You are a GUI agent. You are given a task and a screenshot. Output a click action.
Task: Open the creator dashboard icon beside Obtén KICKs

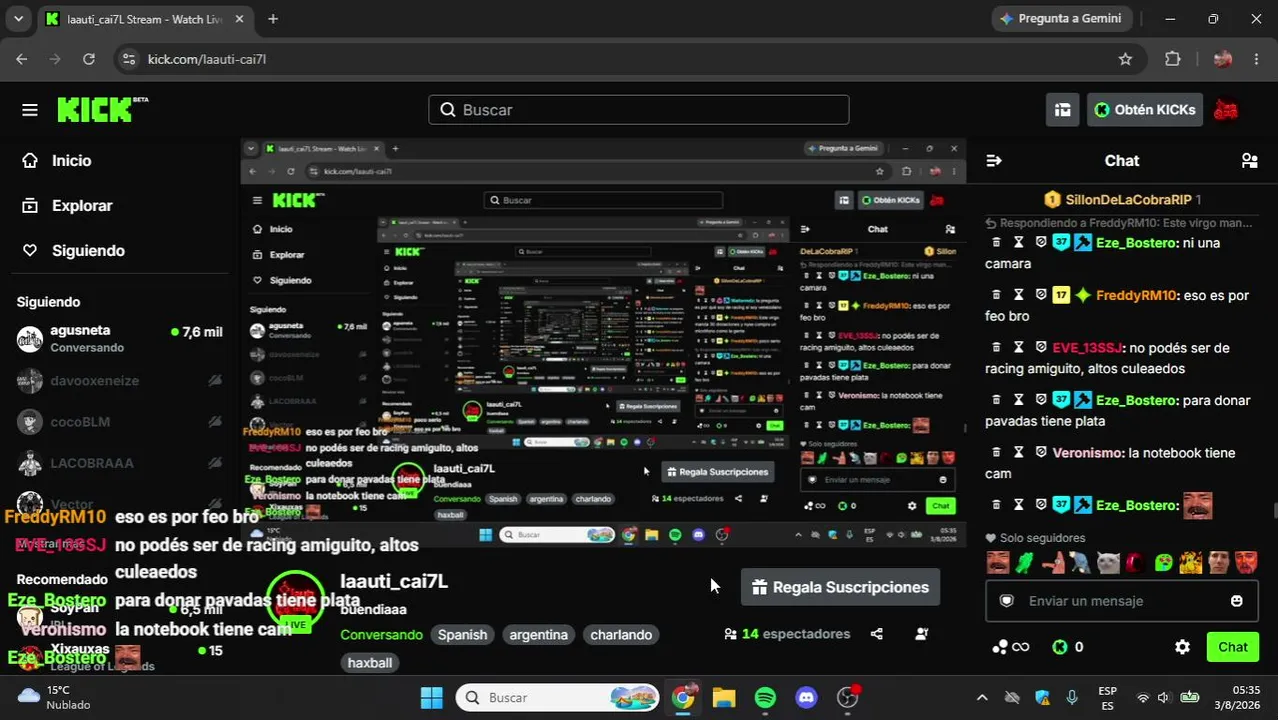[x=1063, y=110]
